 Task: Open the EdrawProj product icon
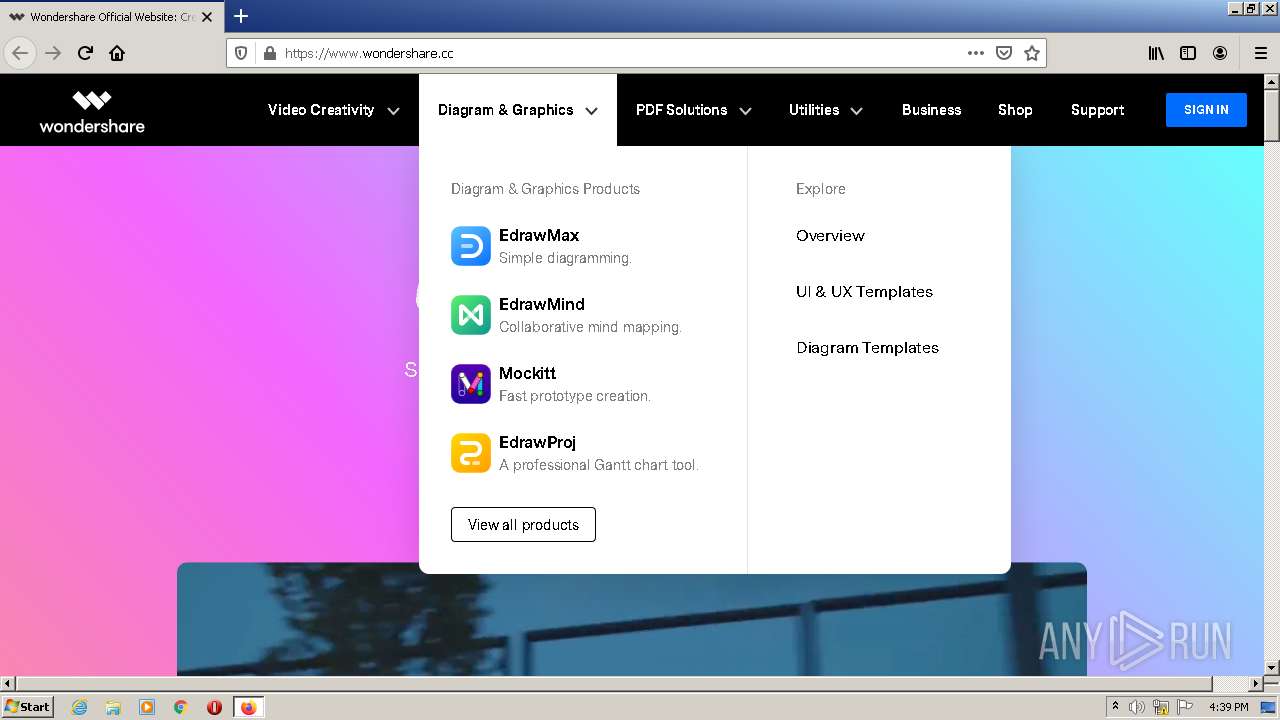(x=470, y=453)
